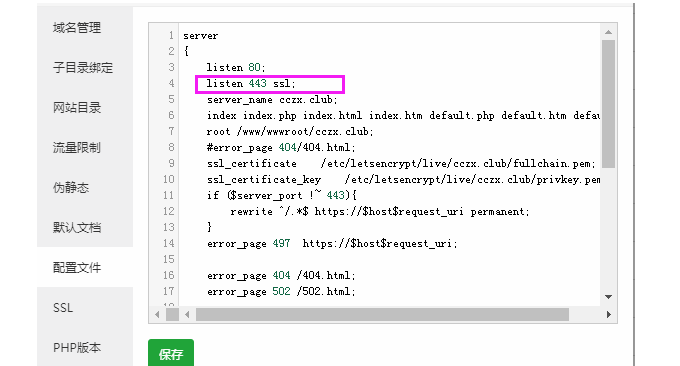Click the "server_name cczx.club;" line

coord(272,99)
